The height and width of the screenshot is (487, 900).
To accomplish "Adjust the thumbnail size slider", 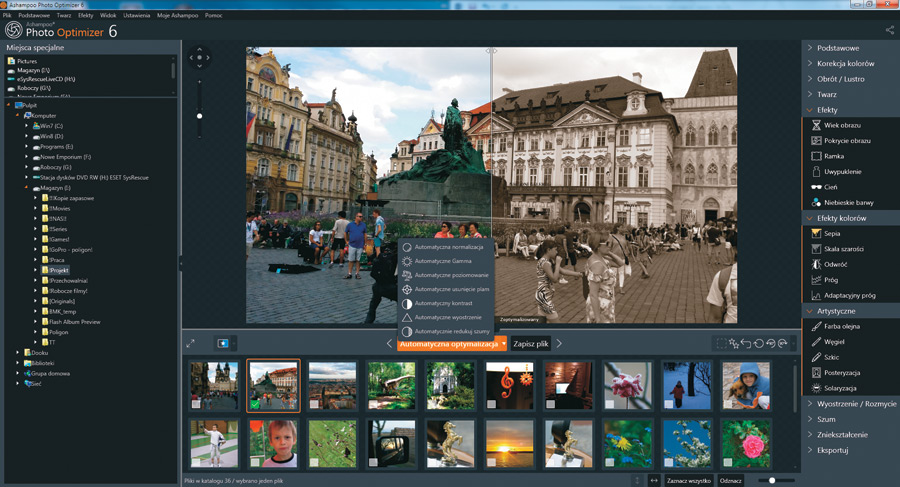I will pyautogui.click(x=772, y=480).
